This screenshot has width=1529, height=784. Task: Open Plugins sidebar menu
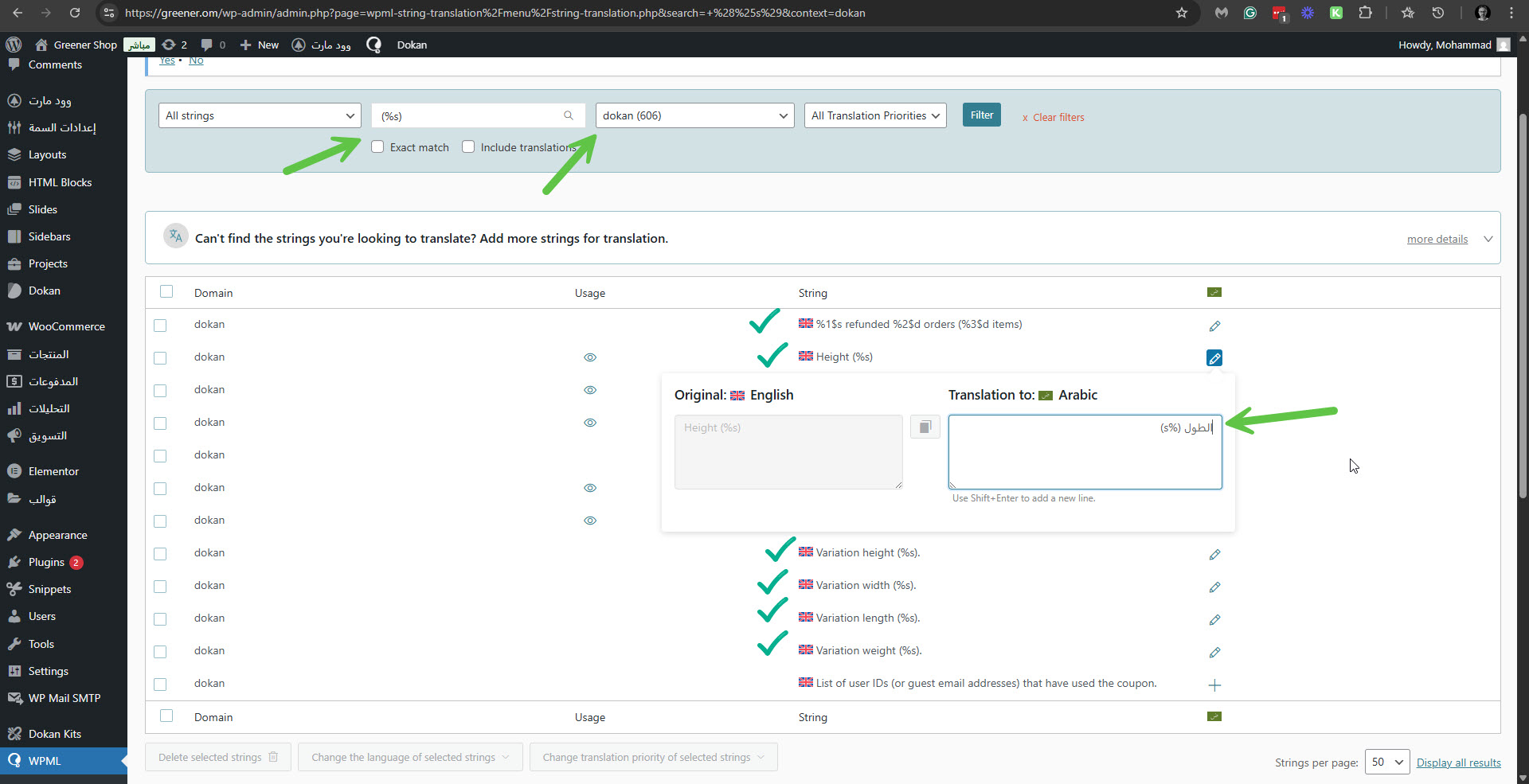point(64,562)
